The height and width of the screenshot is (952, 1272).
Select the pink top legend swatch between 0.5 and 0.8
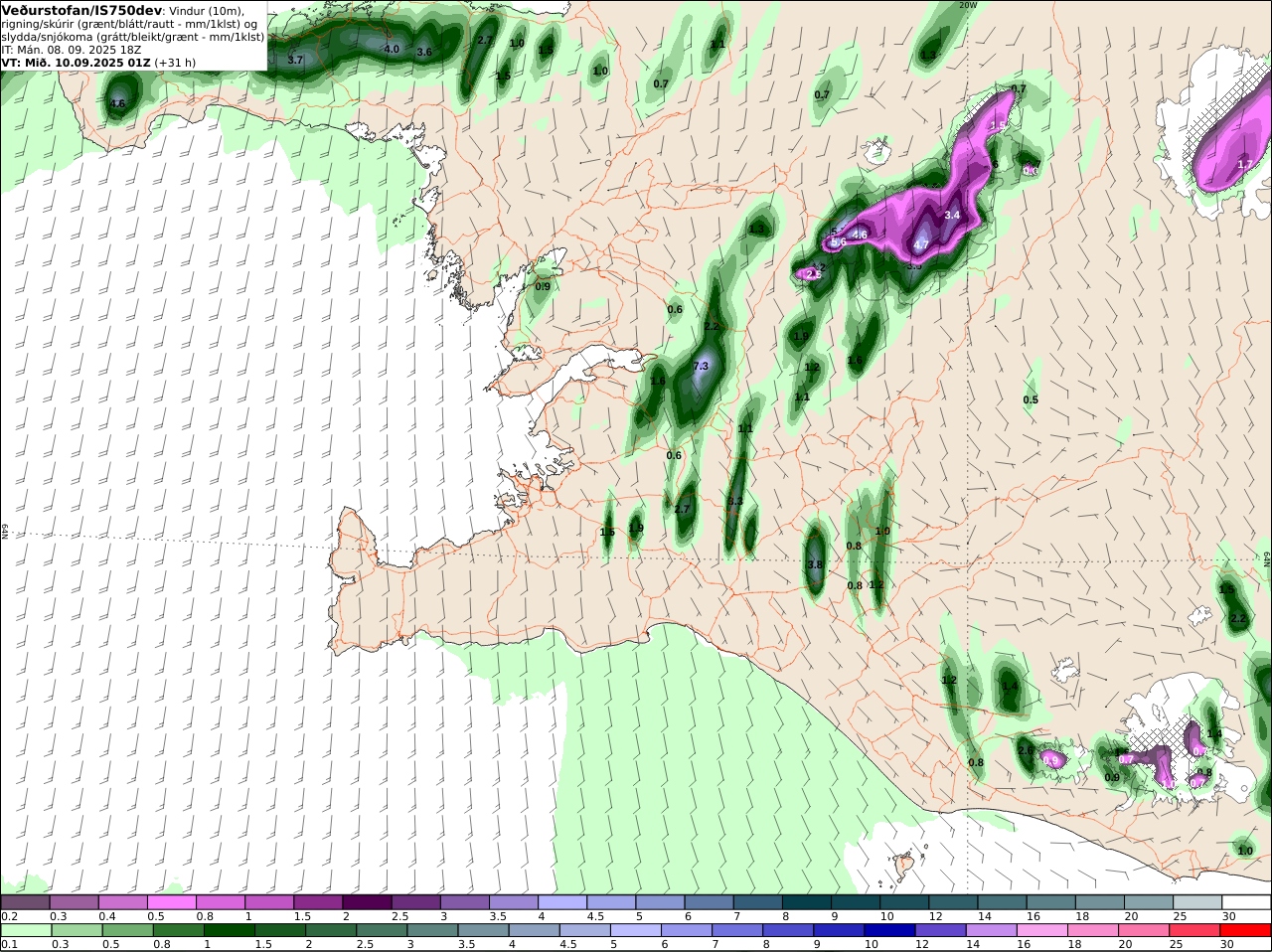pyautogui.click(x=172, y=902)
